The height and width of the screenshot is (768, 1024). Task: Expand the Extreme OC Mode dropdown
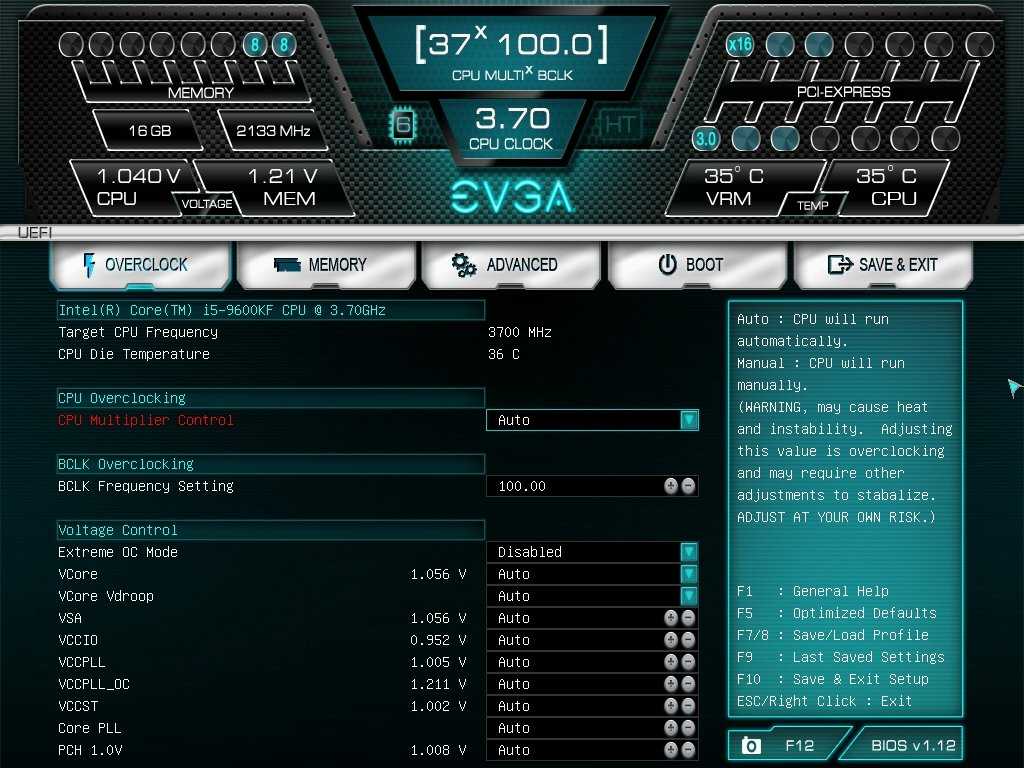688,552
